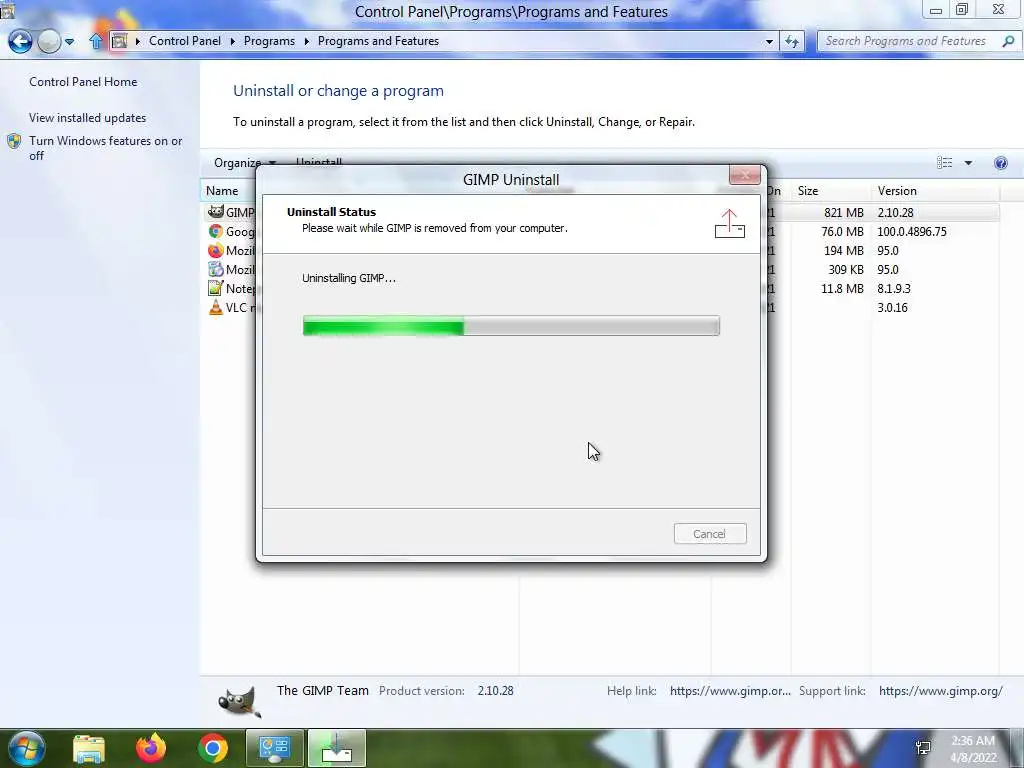The image size is (1024, 768).
Task: Click The GIMP Team publisher text
Action: coord(323,690)
